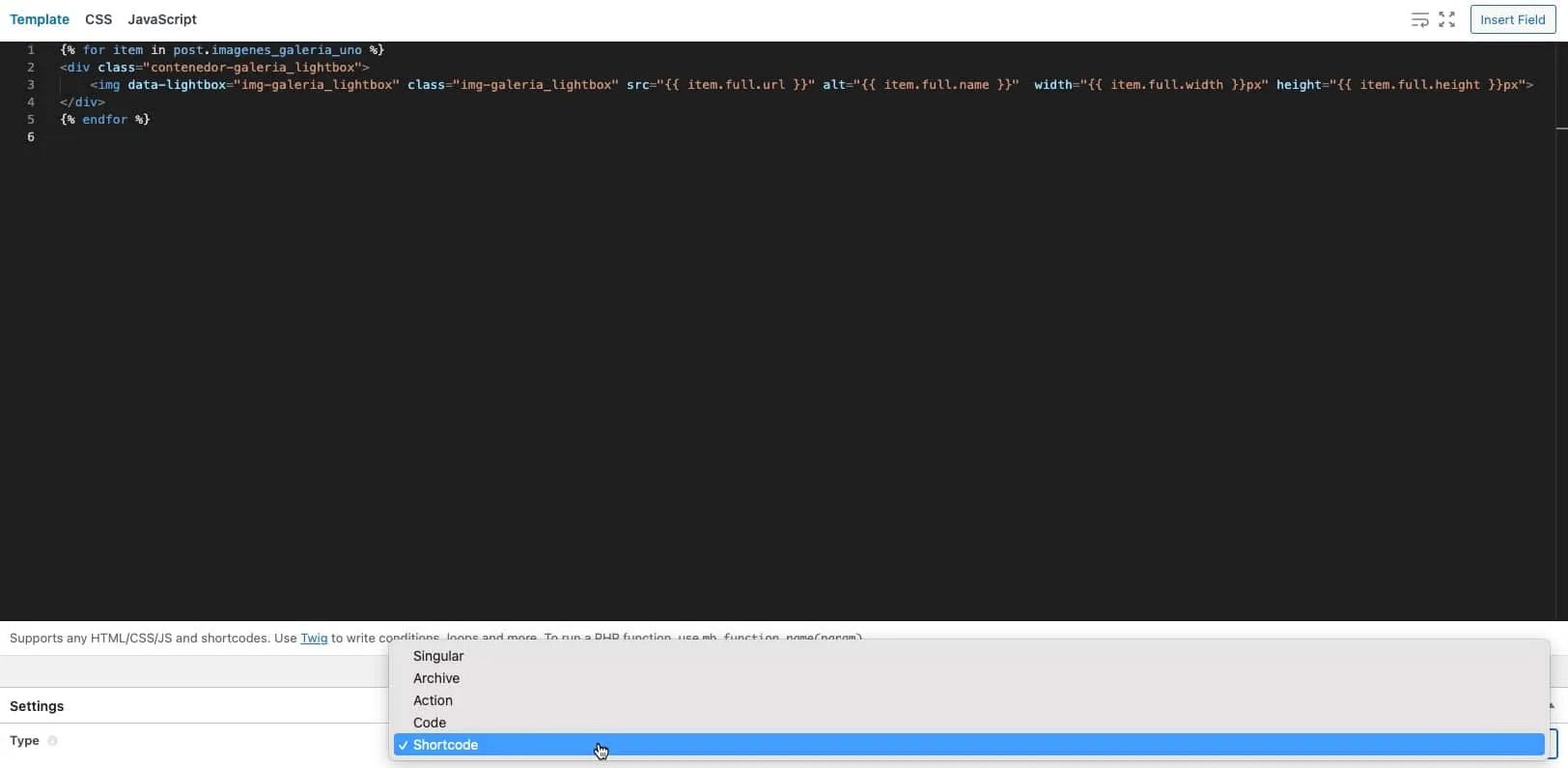Pick the Action option in the list
The height and width of the screenshot is (768, 1568).
click(x=433, y=700)
